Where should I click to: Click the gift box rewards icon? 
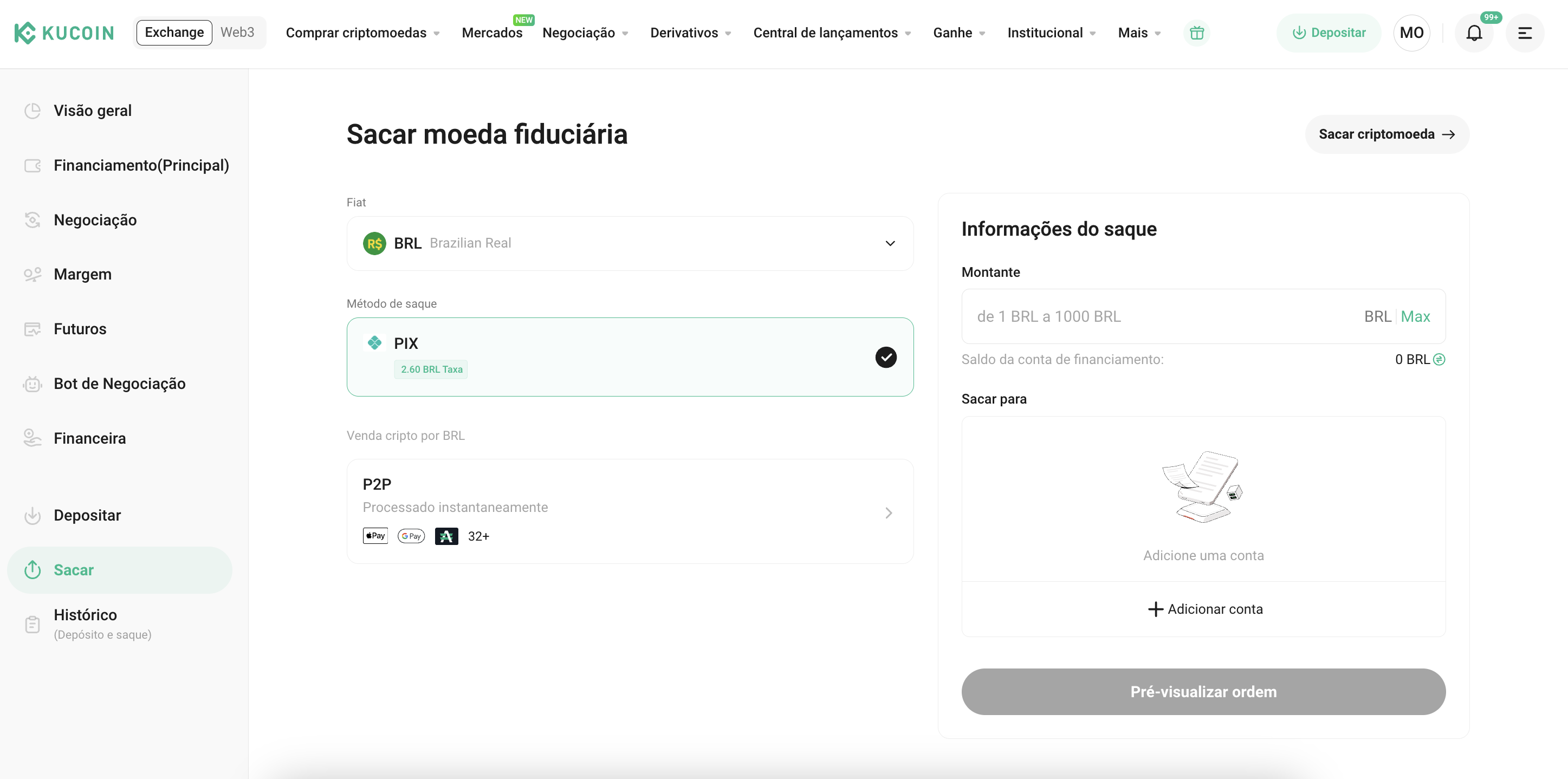coord(1196,33)
